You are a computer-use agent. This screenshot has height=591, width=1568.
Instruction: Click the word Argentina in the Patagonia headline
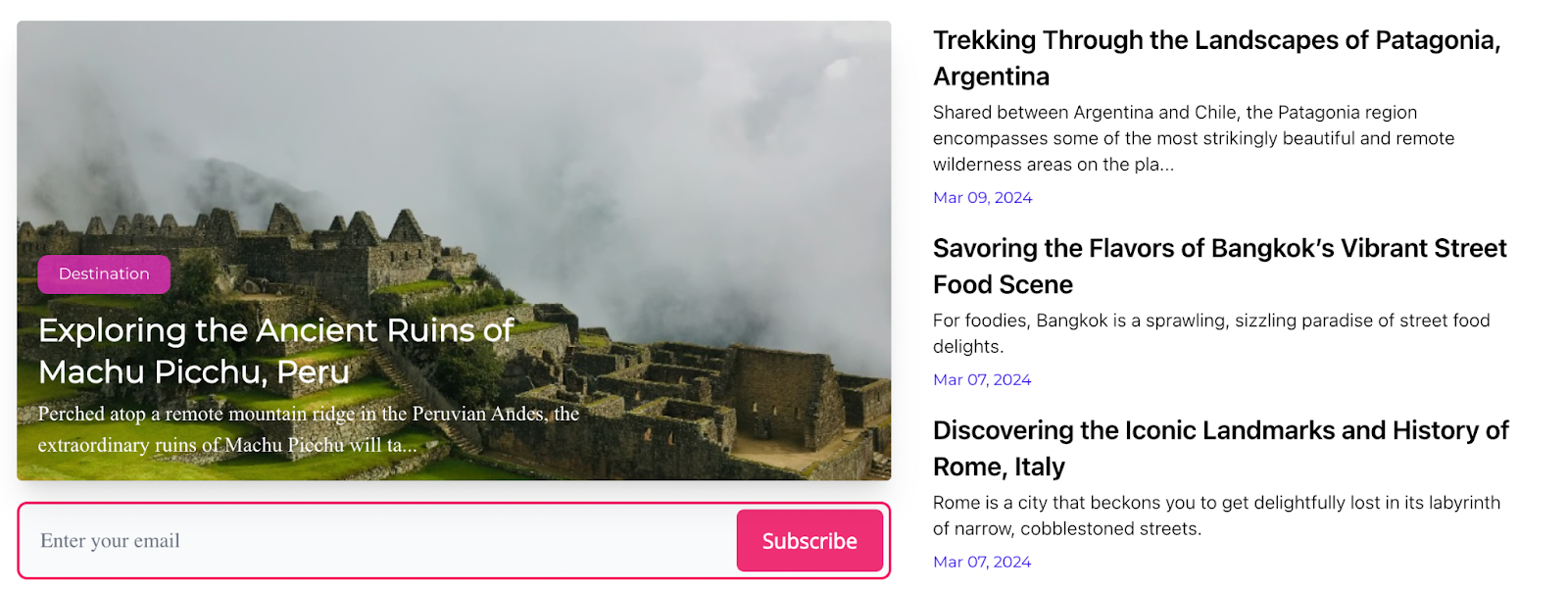(991, 77)
